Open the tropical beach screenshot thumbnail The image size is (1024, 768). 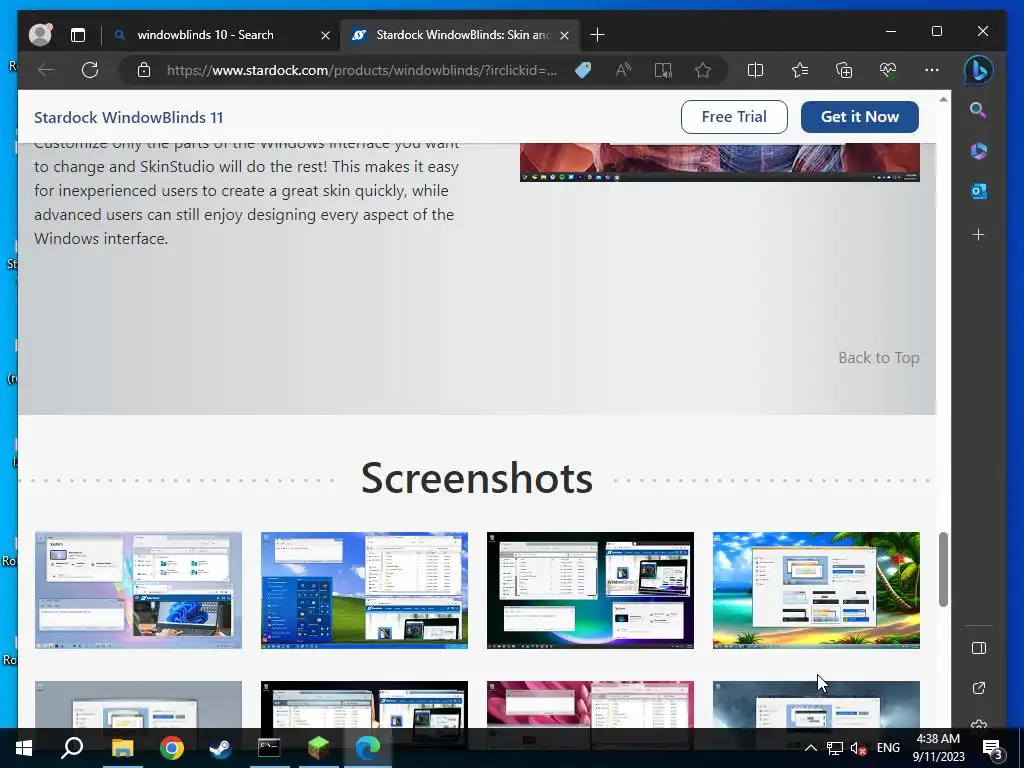point(816,590)
